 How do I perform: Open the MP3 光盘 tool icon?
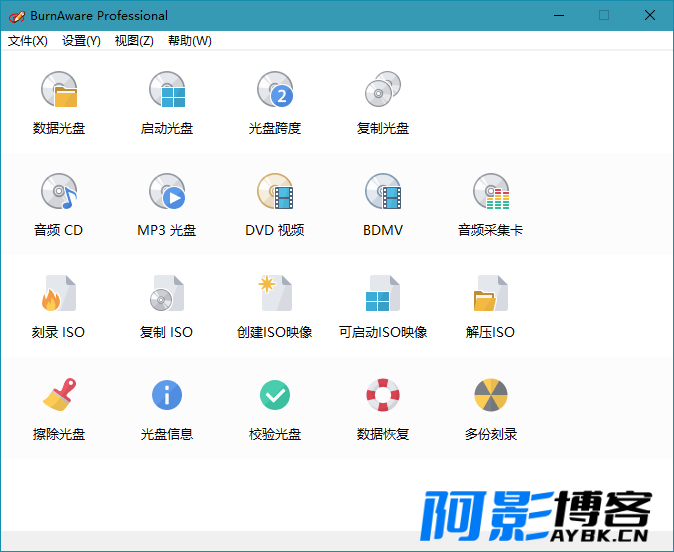tap(167, 191)
